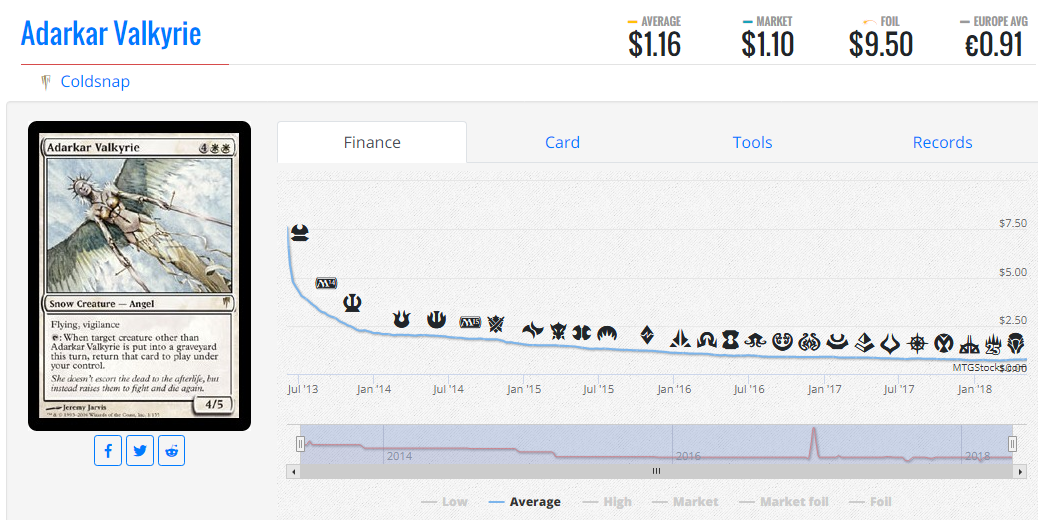Click the navigator scroll left arrow

[x=294, y=471]
